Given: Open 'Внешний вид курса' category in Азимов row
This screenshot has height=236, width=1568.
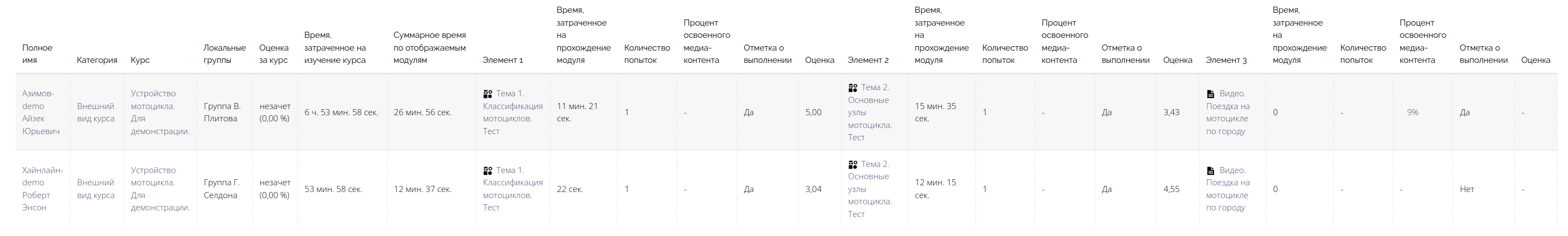Looking at the screenshot, I should [95, 112].
